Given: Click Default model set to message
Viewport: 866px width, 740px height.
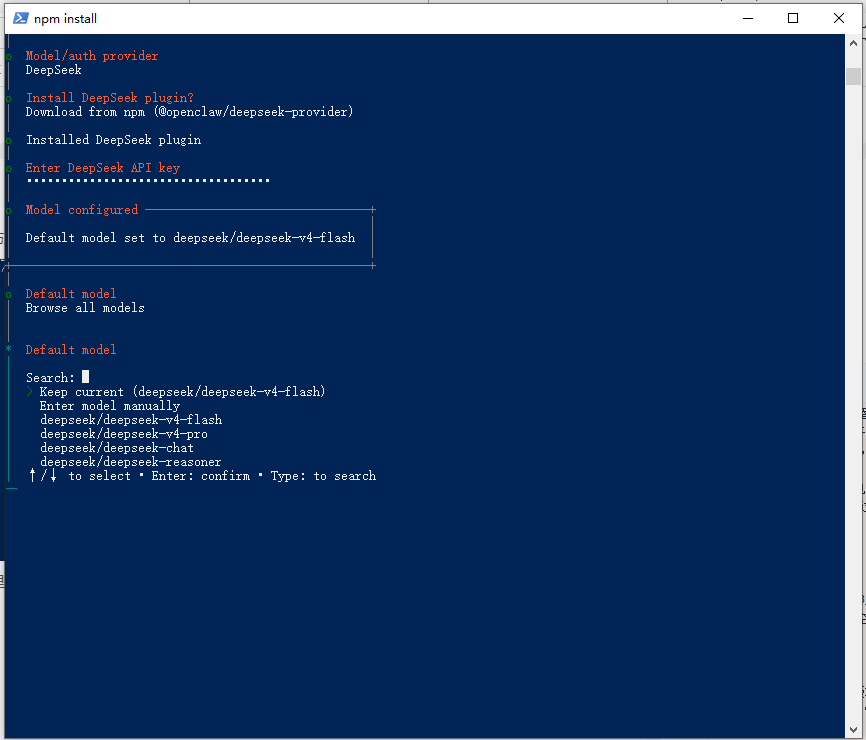Looking at the screenshot, I should point(190,238).
